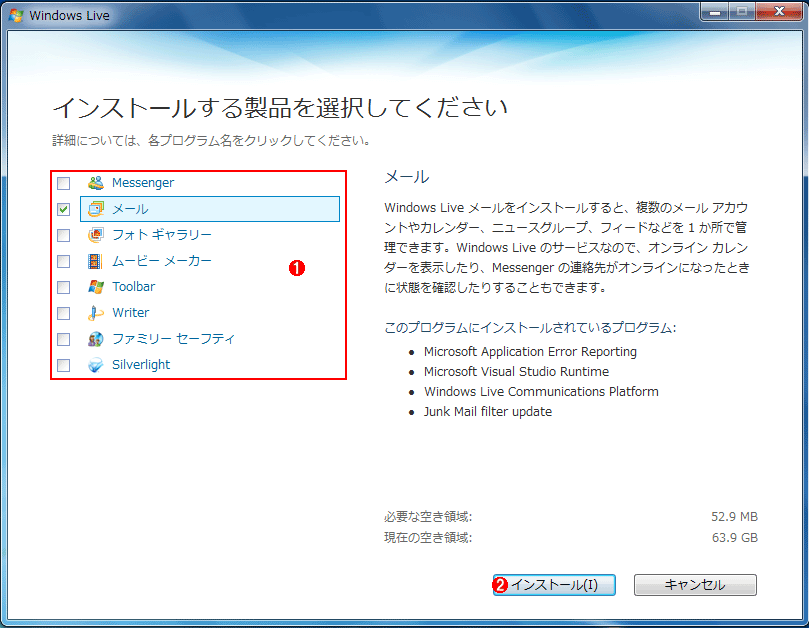View ムービー メーカー details
Screen dimensions: 809x628
coord(162,261)
